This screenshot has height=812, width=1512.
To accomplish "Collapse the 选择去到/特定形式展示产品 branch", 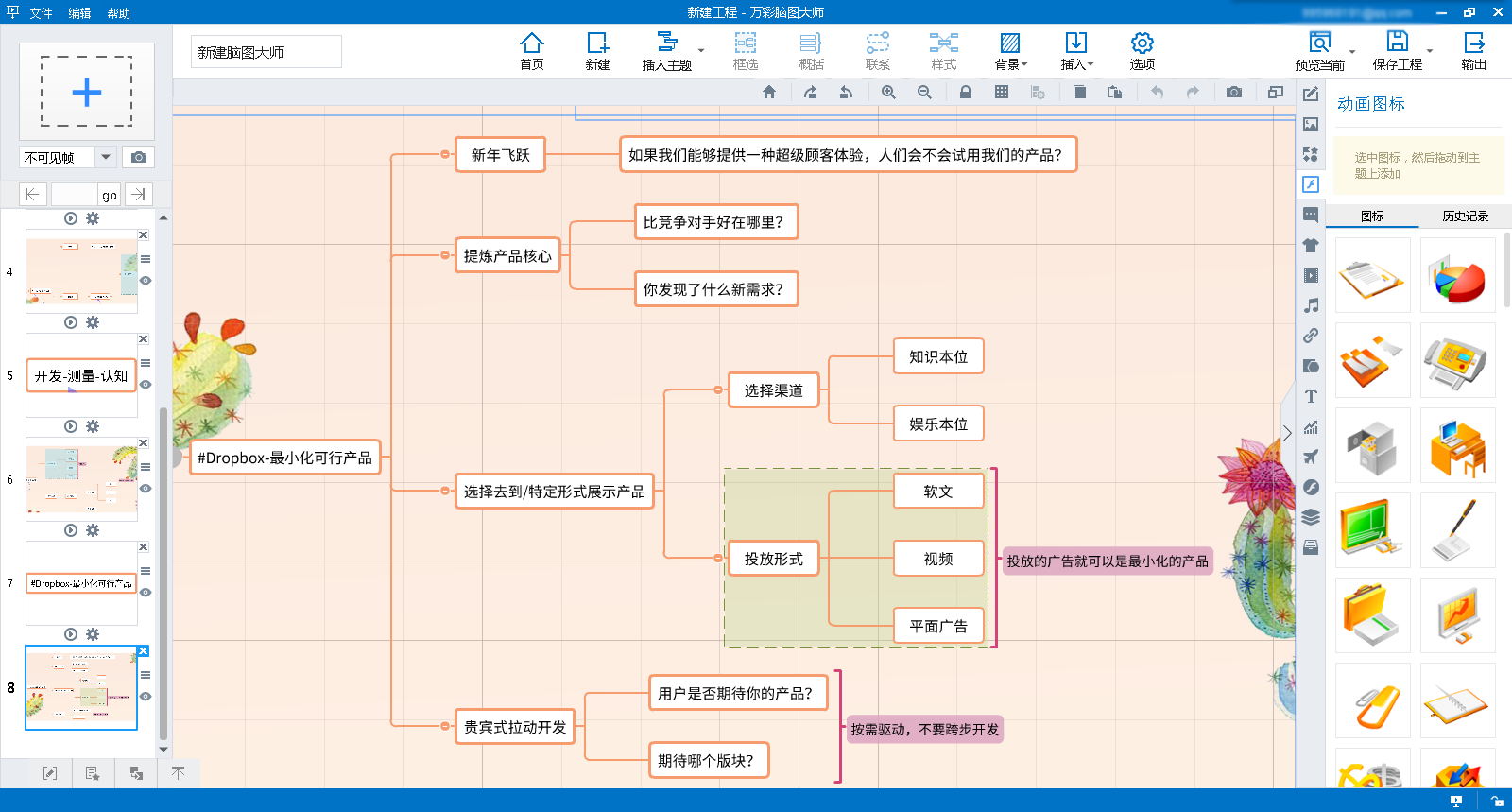I will [445, 491].
